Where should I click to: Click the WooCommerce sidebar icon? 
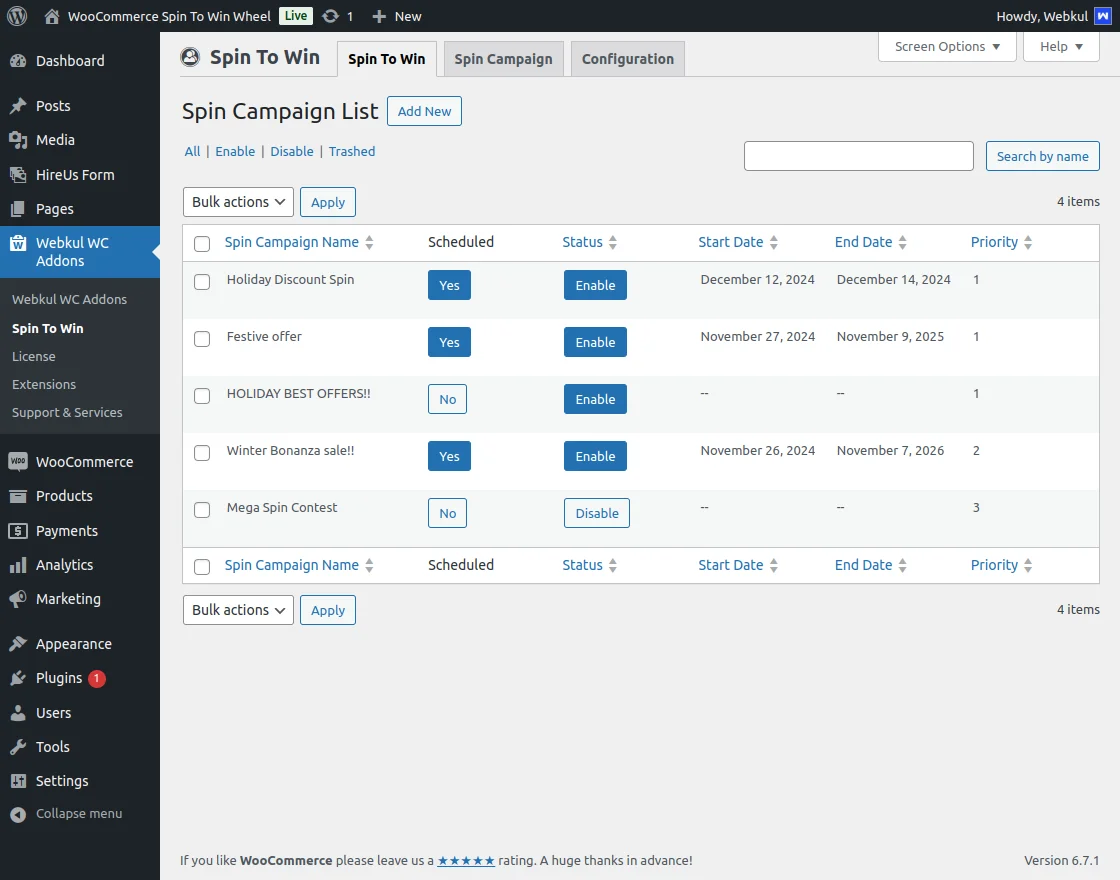(x=18, y=462)
